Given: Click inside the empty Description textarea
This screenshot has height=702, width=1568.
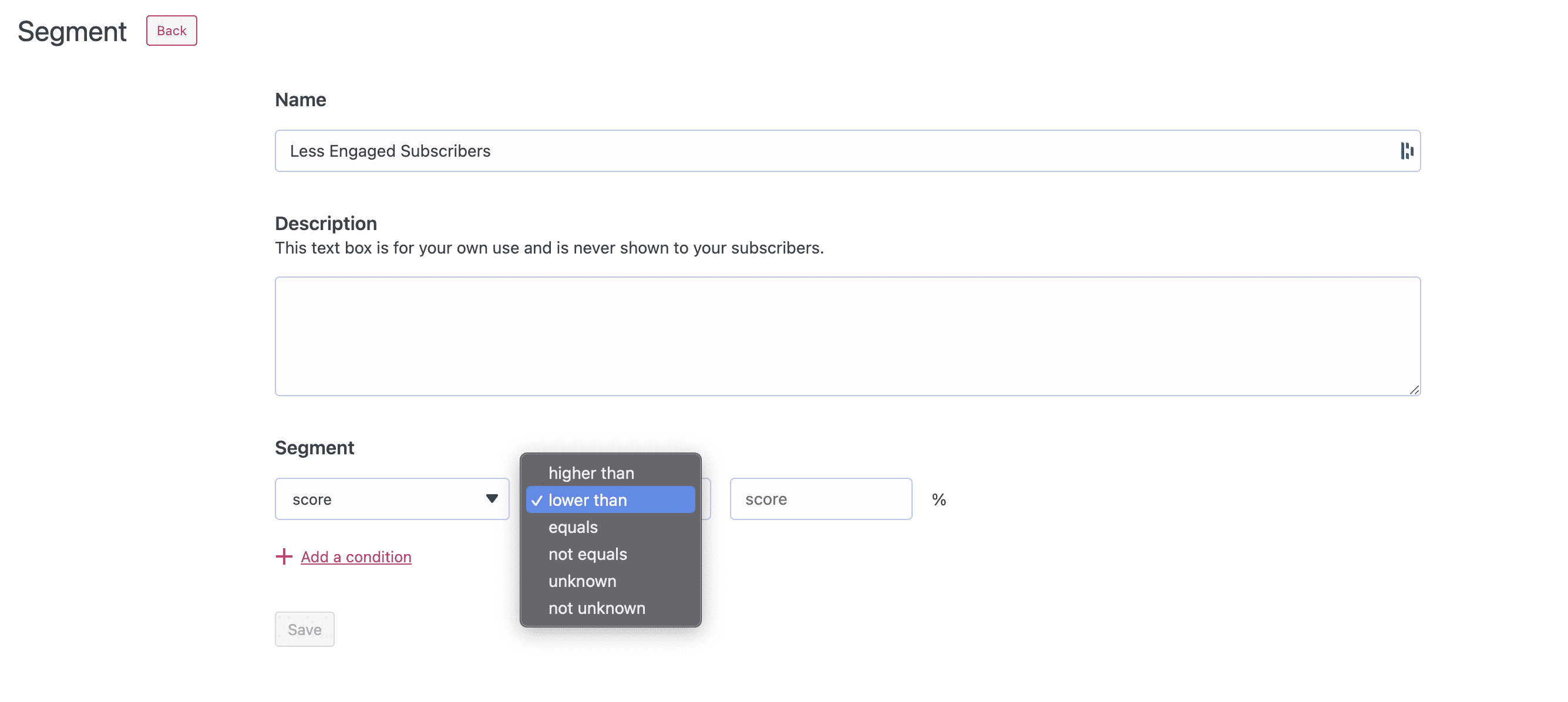Looking at the screenshot, I should coord(846,336).
